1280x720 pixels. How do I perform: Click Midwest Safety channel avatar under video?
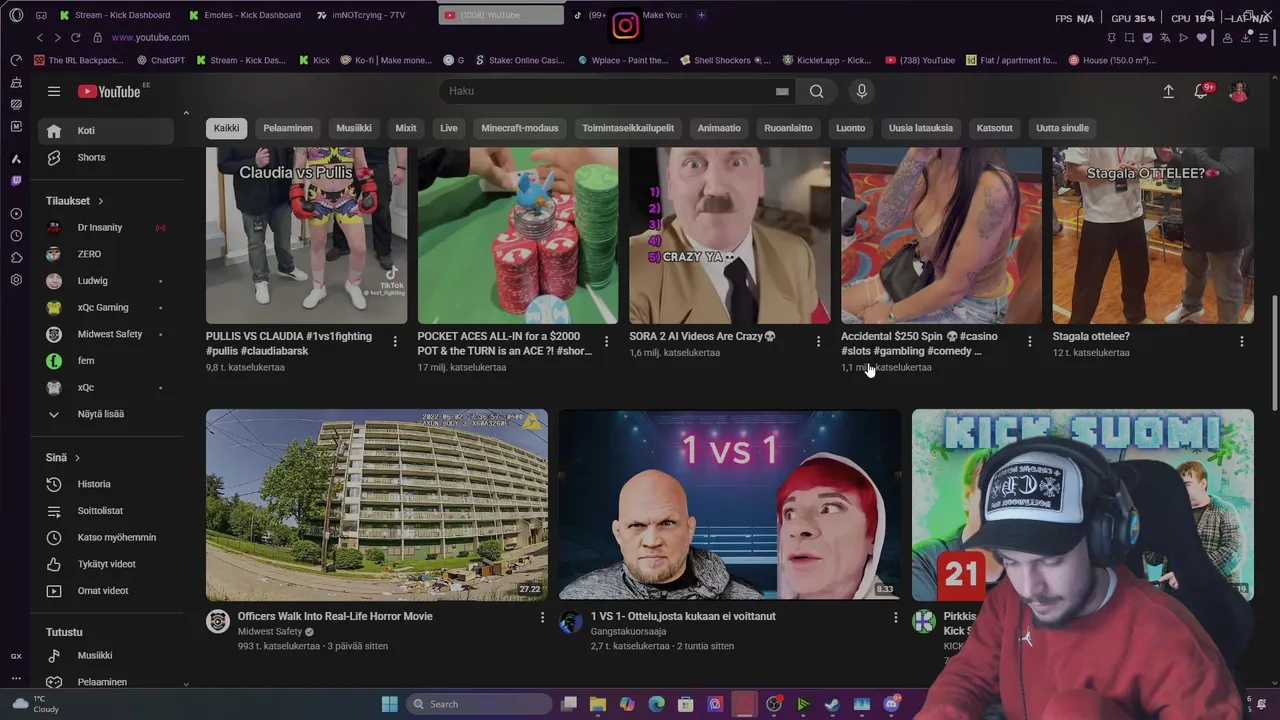(x=218, y=622)
